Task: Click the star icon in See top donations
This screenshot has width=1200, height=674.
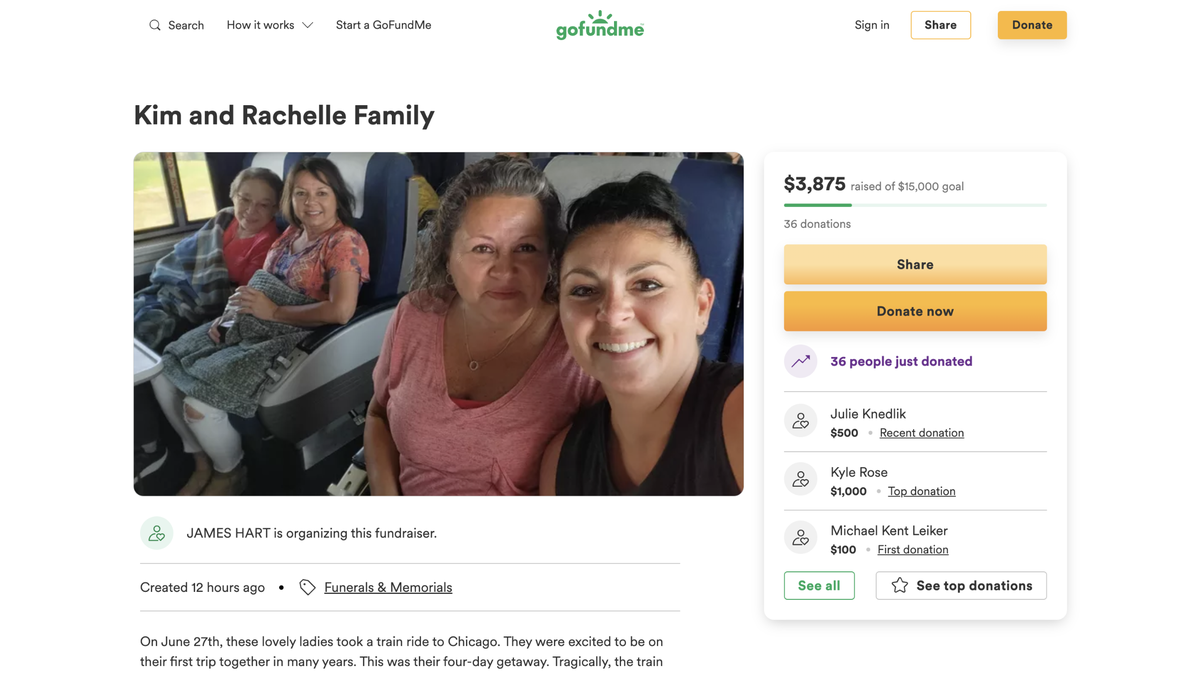Action: [898, 585]
